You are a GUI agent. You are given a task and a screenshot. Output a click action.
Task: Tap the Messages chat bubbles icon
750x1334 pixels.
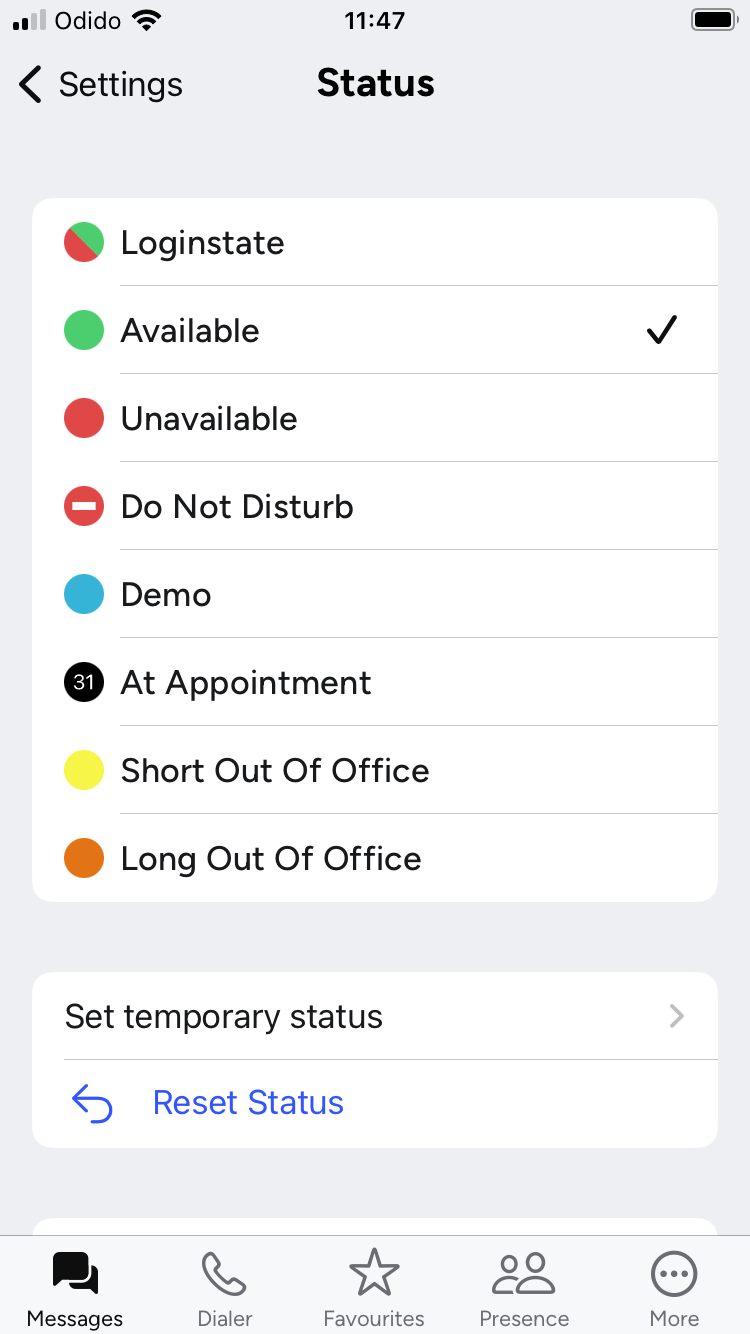click(x=75, y=1273)
